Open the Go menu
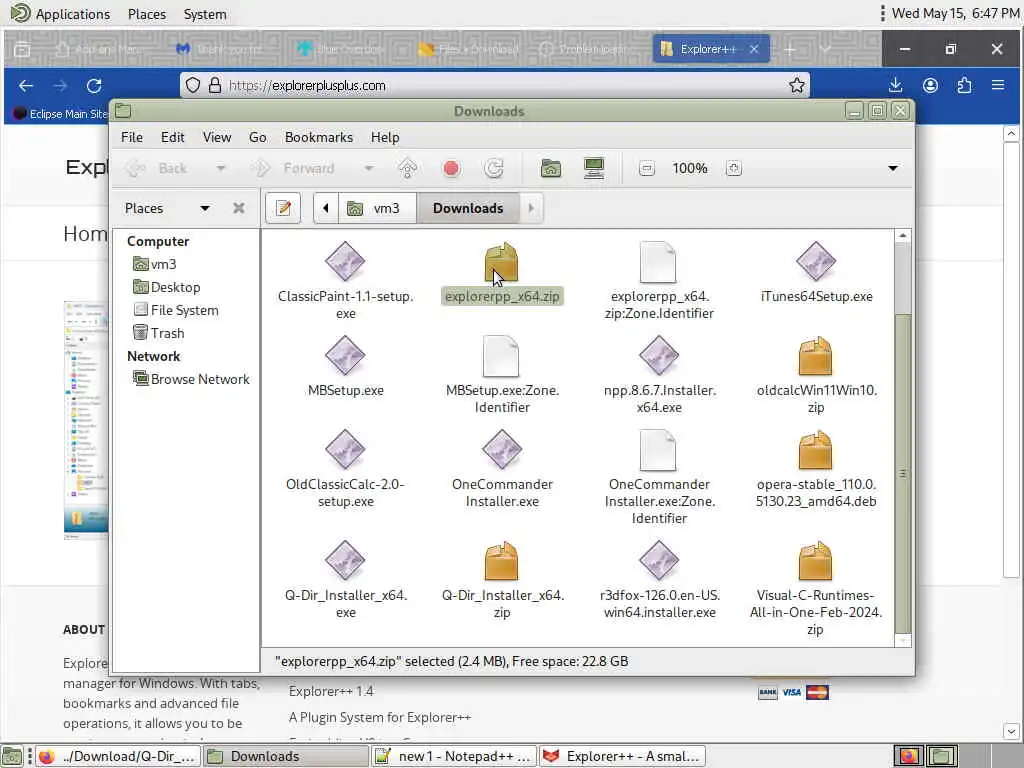Screen dimensions: 1024x768 click(x=257, y=137)
